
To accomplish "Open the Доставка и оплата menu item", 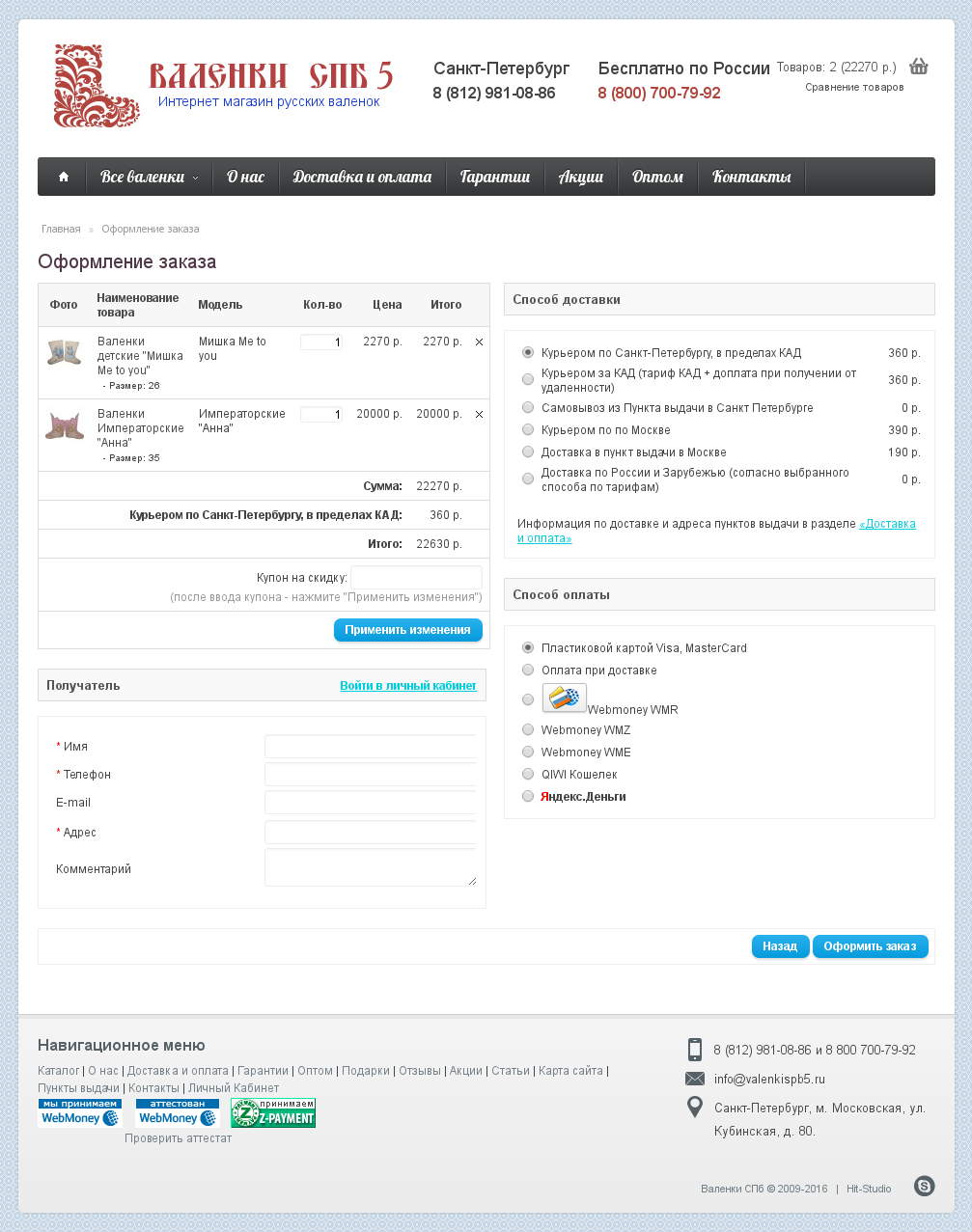I will pos(362,177).
